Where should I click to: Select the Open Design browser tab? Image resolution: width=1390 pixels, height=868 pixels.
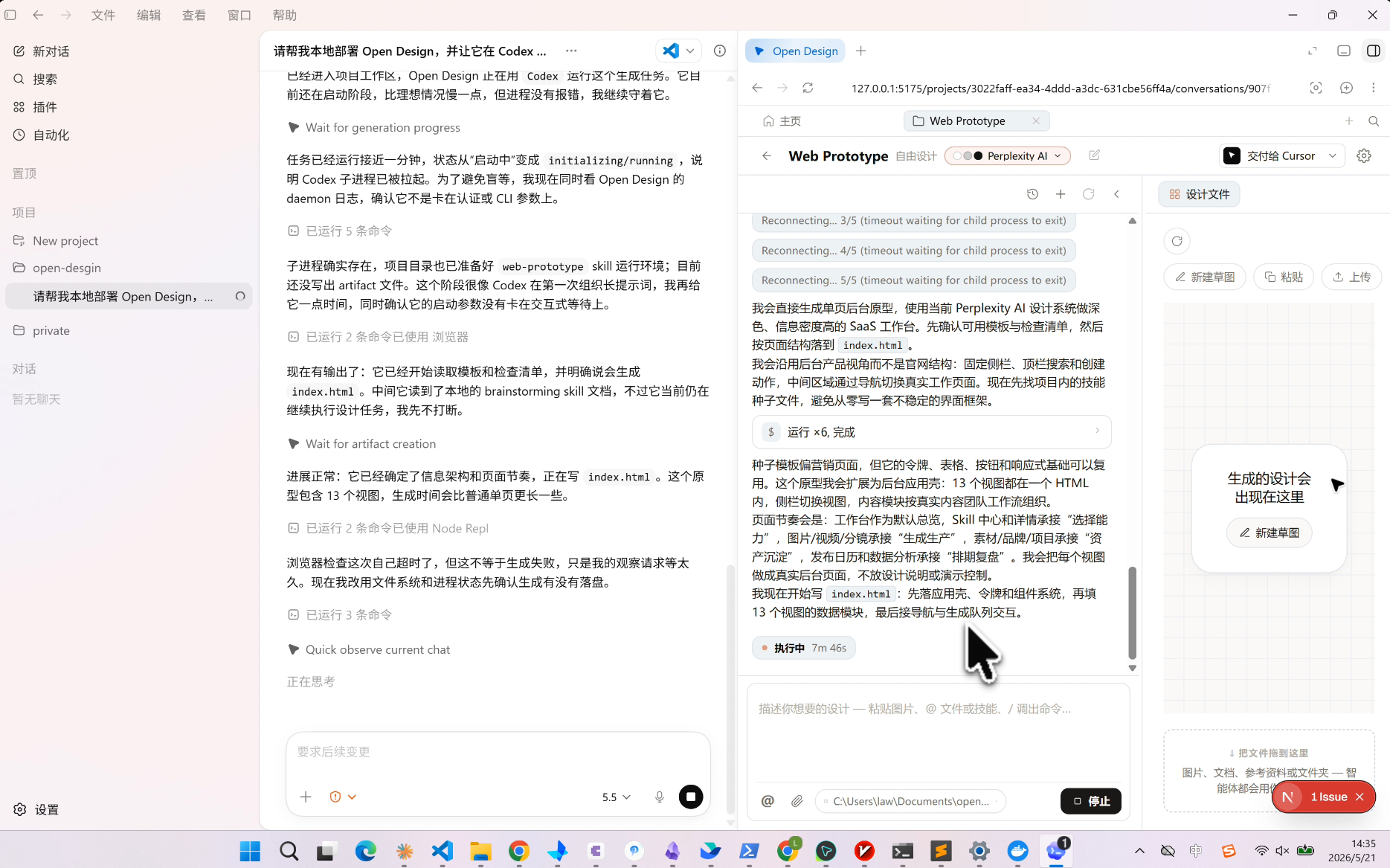click(x=796, y=51)
